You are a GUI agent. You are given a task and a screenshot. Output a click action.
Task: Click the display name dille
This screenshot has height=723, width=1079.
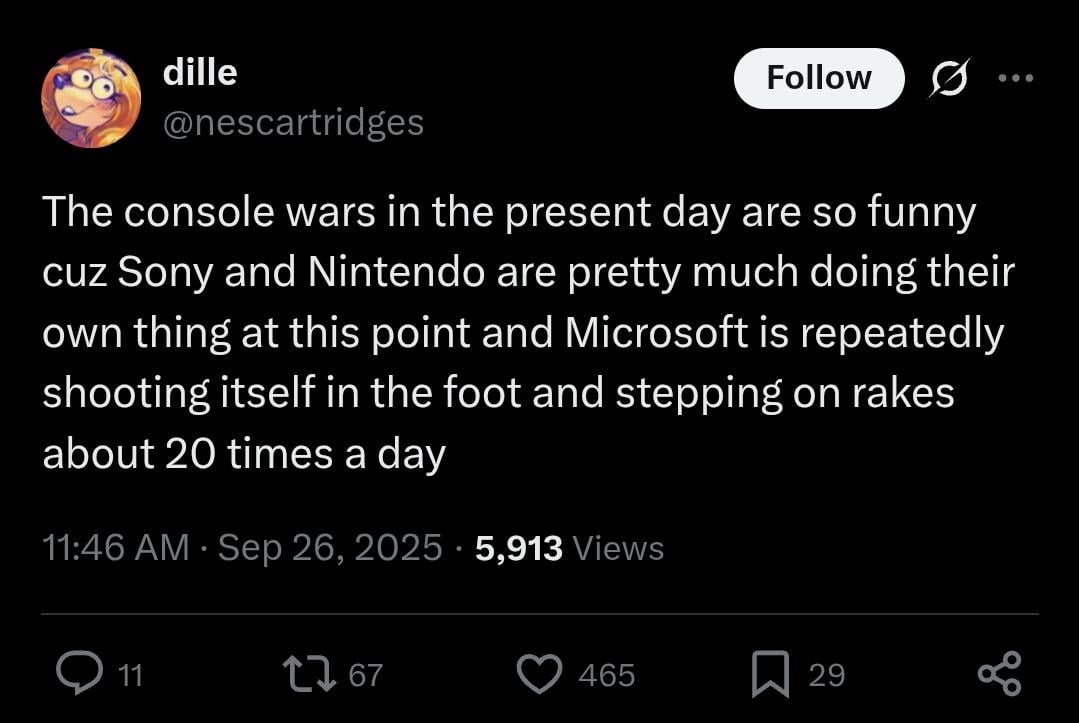click(199, 72)
